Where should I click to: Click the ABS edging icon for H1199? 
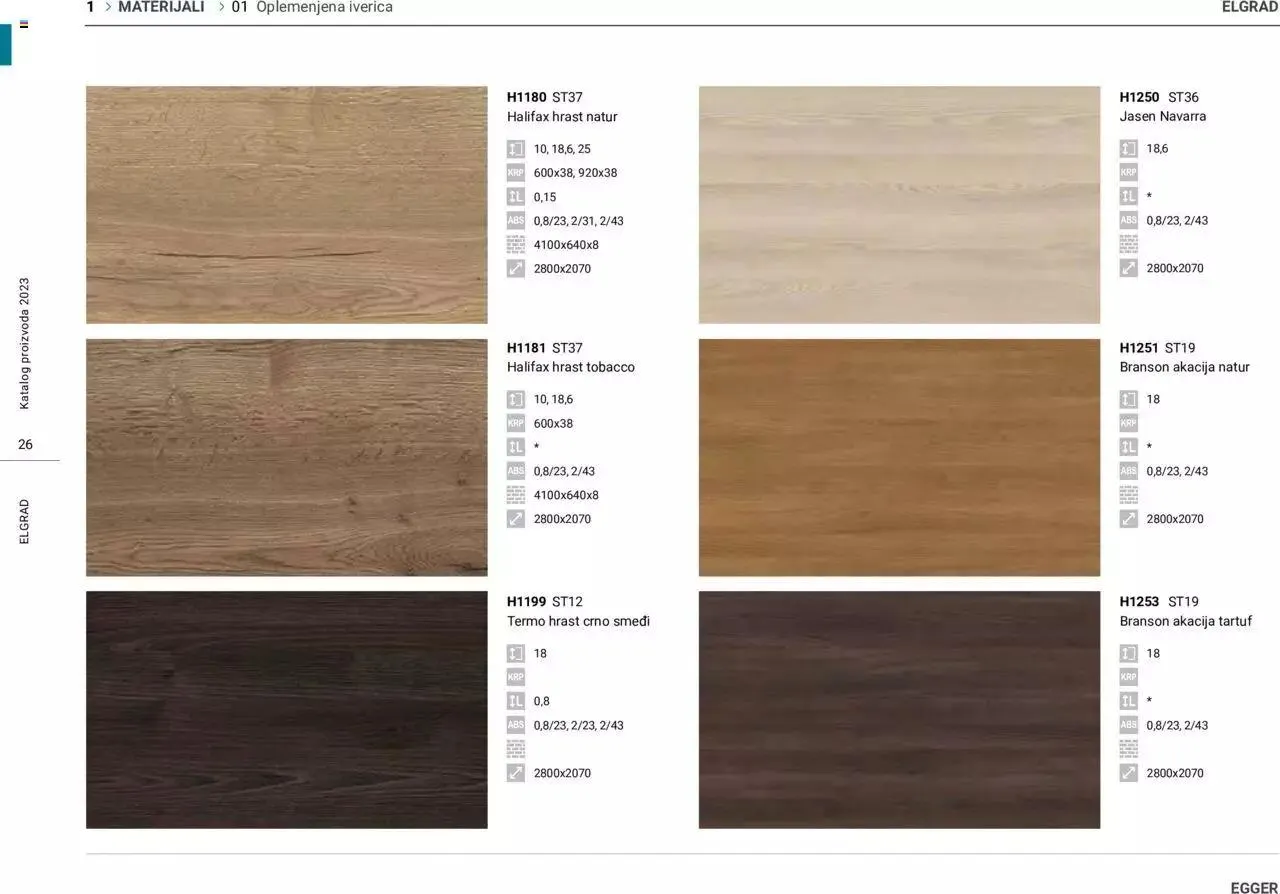[x=515, y=725]
